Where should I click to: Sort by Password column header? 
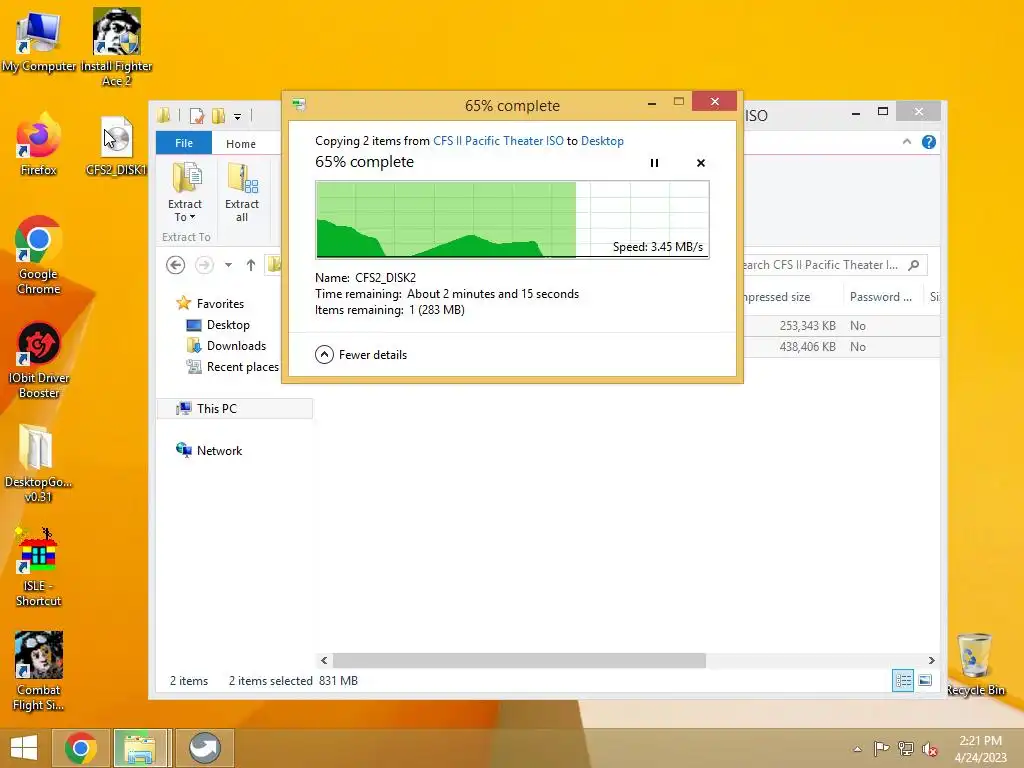882,296
